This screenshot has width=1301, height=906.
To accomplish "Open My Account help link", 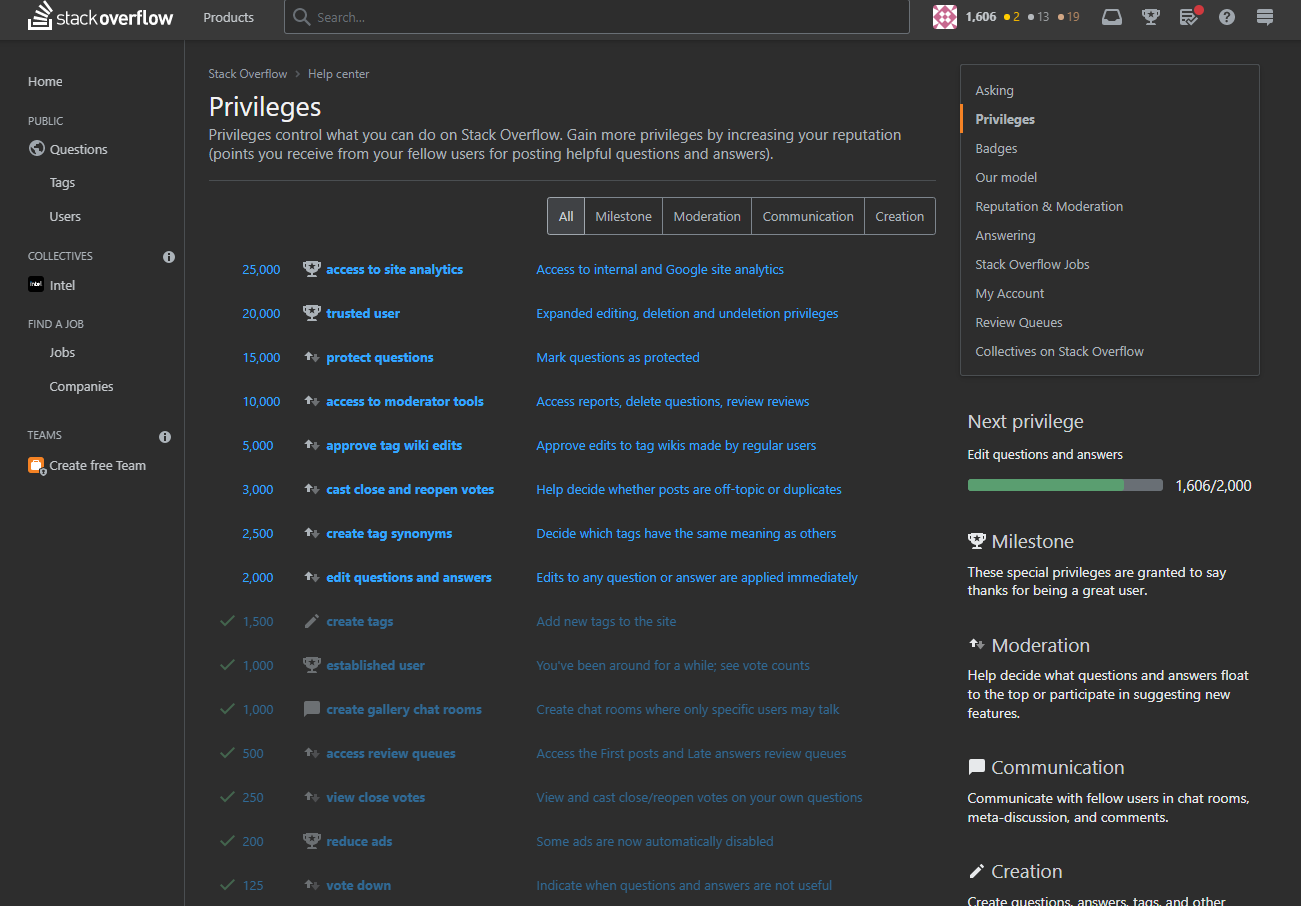I will point(1009,293).
